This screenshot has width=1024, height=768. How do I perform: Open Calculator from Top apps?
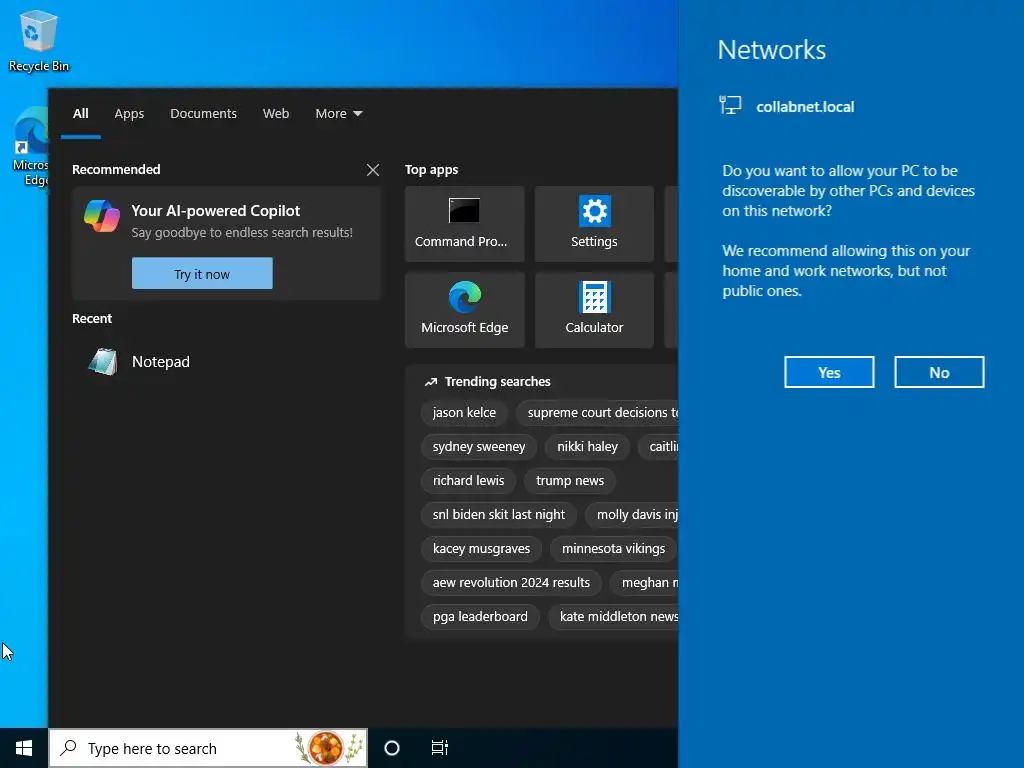594,310
